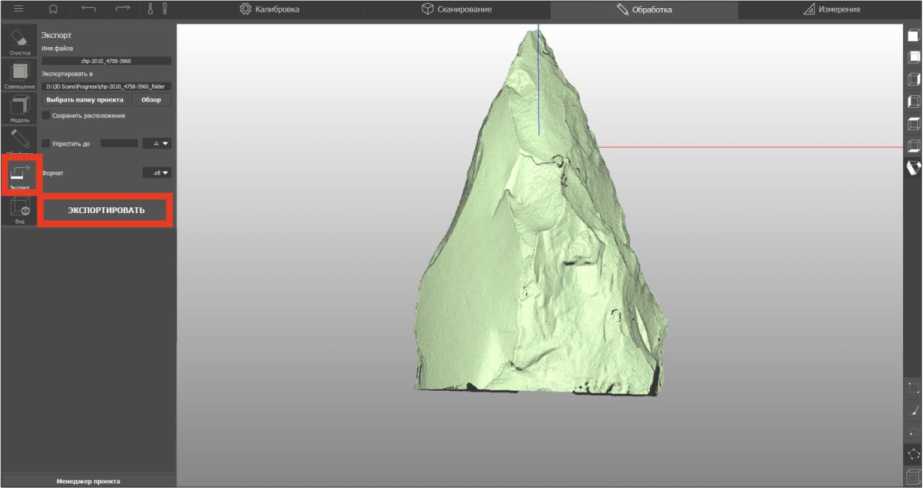The image size is (923, 488).
Task: Open the hamburger main menu
Action: click(18, 9)
